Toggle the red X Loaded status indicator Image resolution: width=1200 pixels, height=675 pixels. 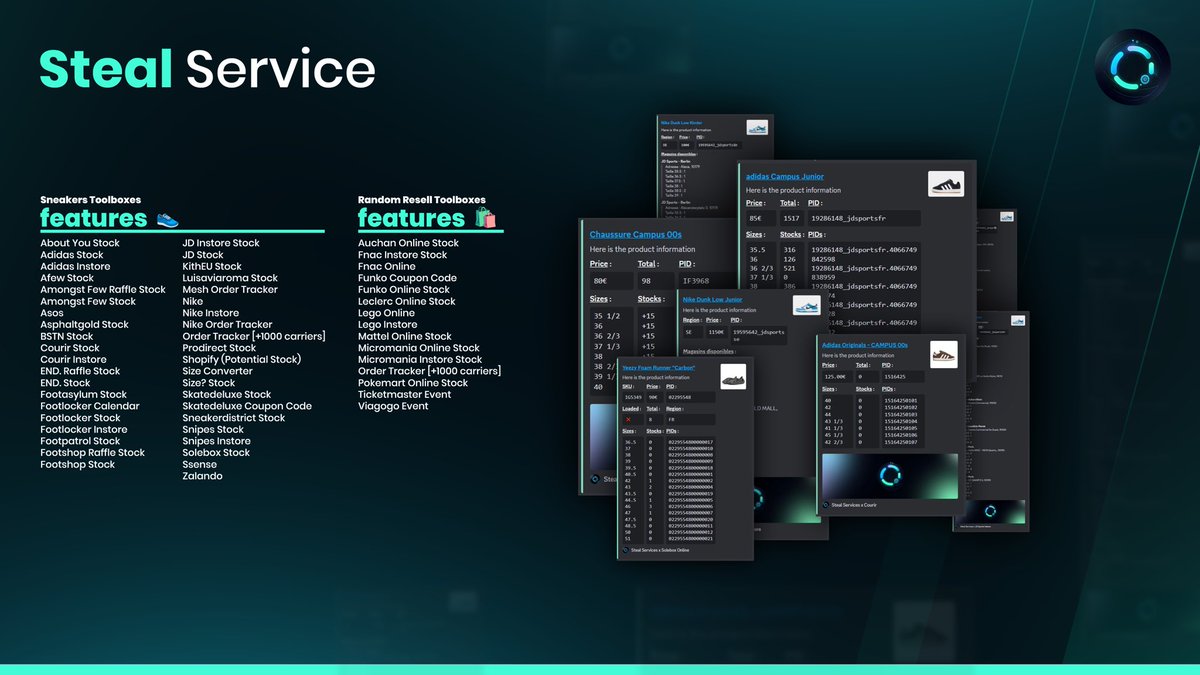click(x=629, y=420)
